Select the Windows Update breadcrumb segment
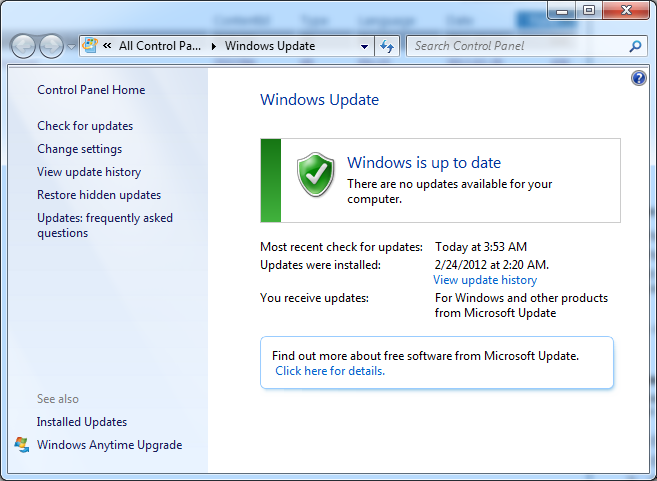The width and height of the screenshot is (657, 481). pyautogui.click(x=270, y=46)
